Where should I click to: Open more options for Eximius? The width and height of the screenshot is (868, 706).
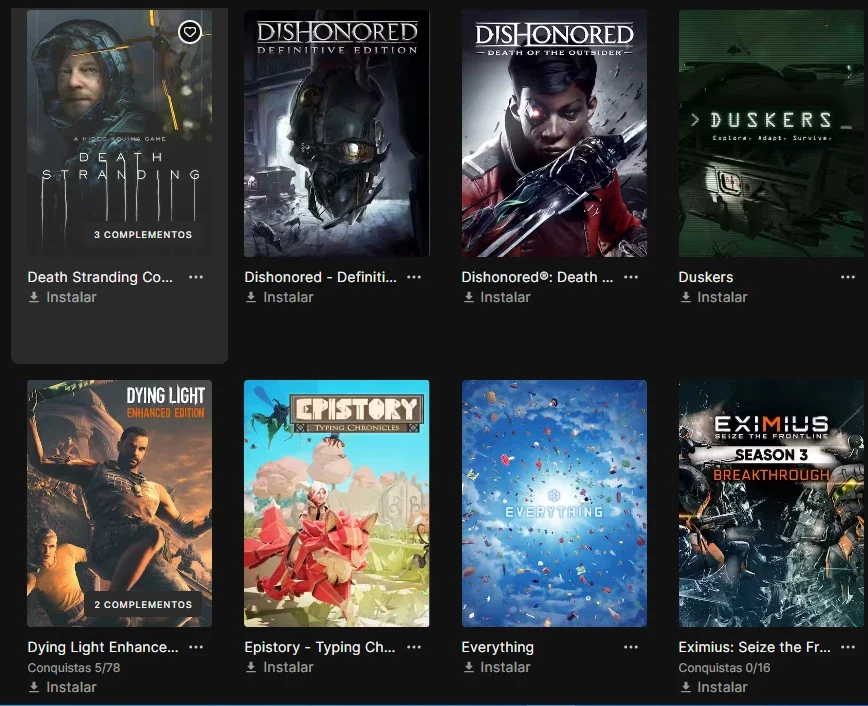(848, 647)
